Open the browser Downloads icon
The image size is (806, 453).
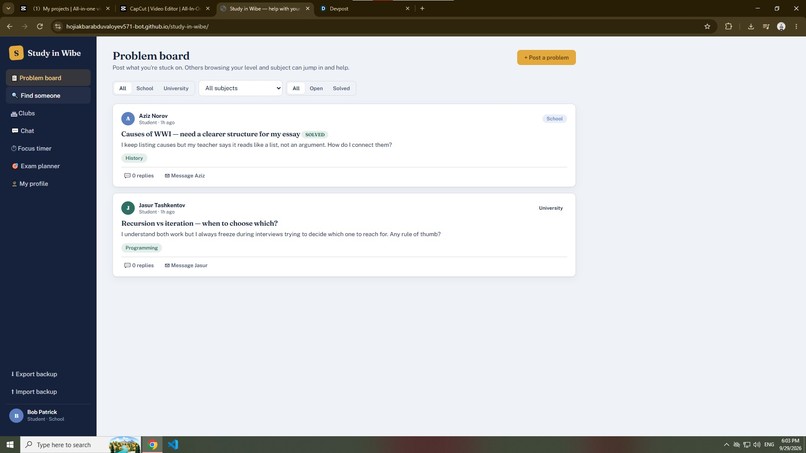(750, 26)
